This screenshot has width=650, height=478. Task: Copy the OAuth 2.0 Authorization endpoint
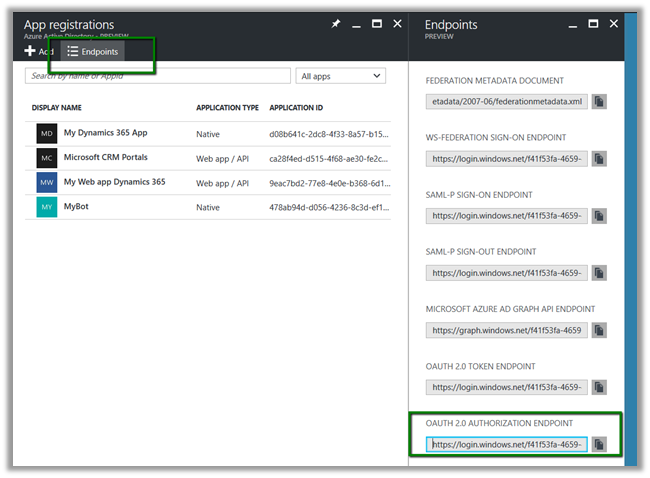tap(599, 444)
